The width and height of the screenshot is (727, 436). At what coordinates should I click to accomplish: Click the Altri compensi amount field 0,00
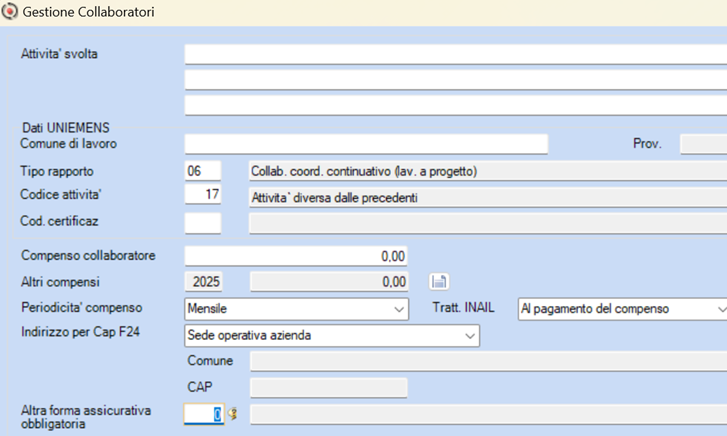[329, 282]
